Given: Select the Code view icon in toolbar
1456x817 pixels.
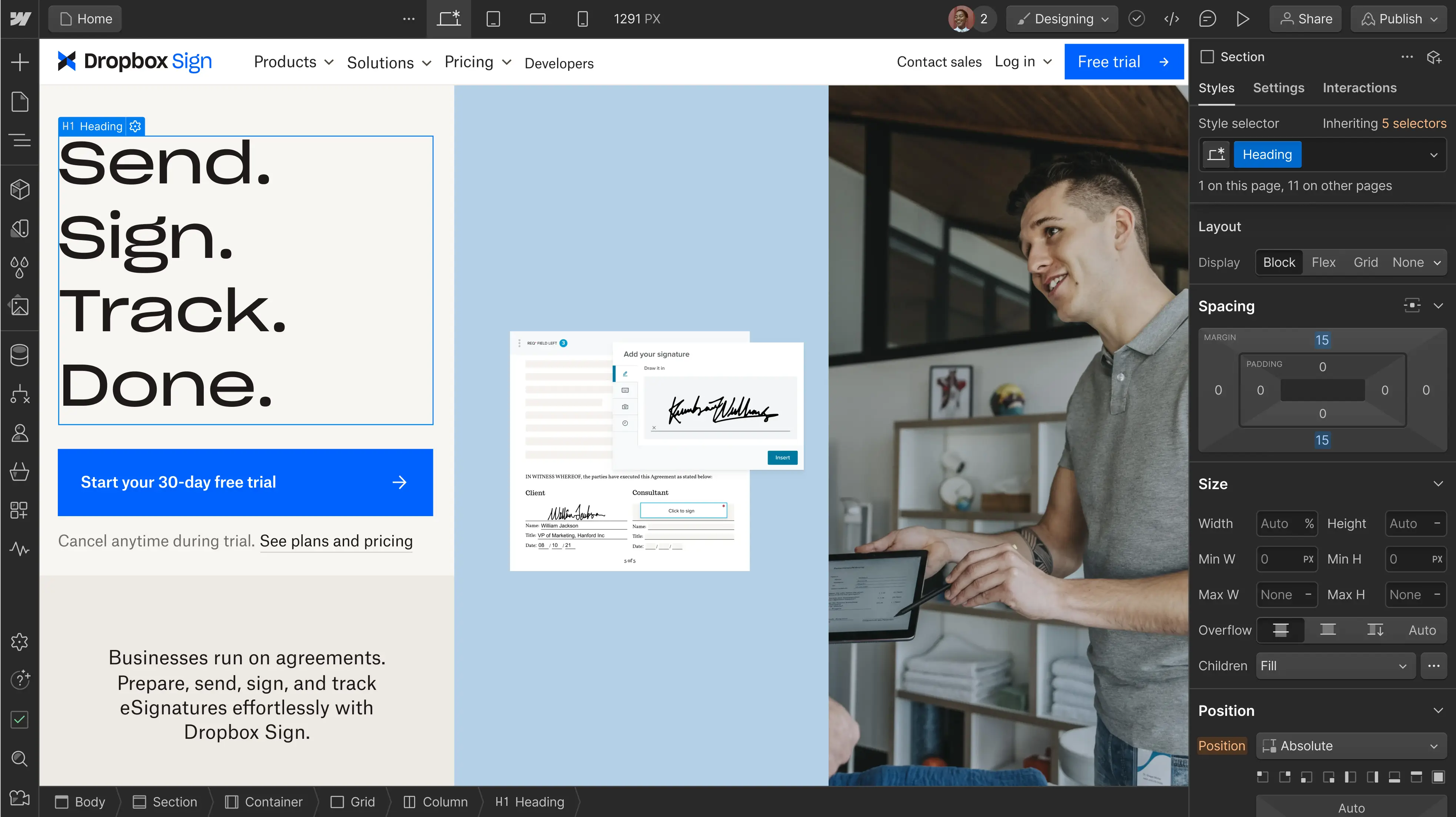Looking at the screenshot, I should tap(1172, 18).
